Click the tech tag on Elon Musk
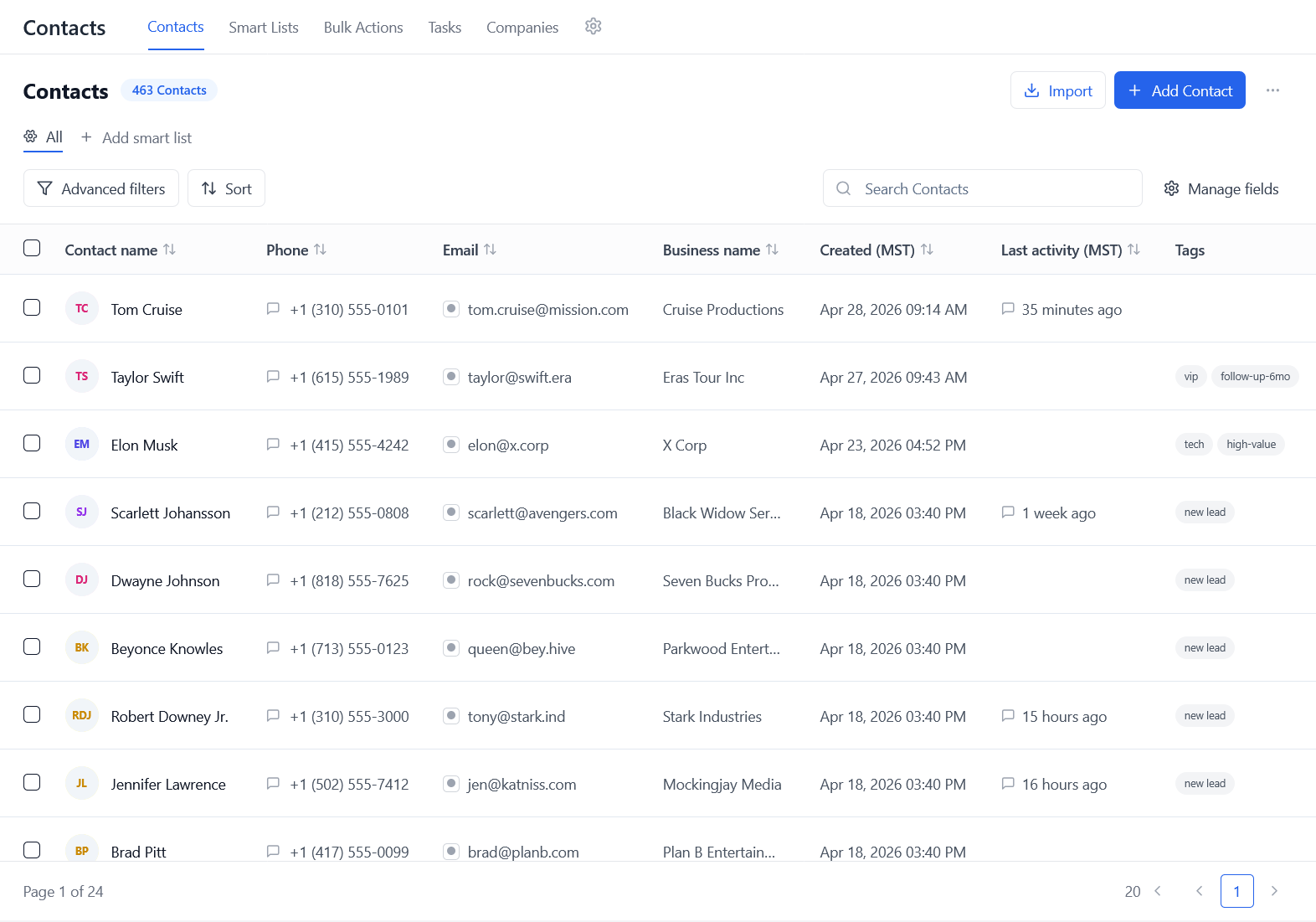Viewport: 1316px width, 922px height. [1194, 445]
